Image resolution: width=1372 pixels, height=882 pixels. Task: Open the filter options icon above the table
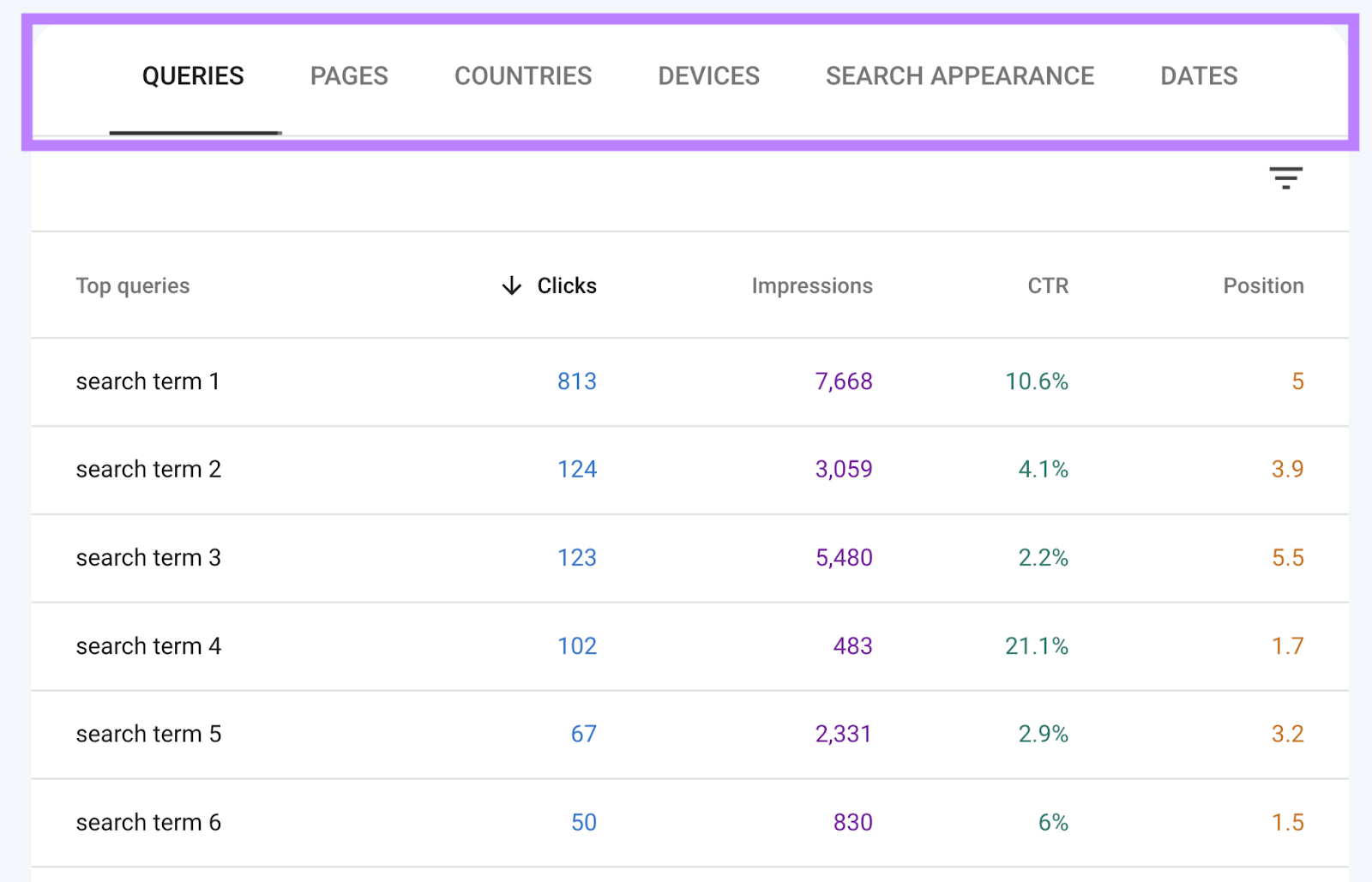coord(1285,177)
